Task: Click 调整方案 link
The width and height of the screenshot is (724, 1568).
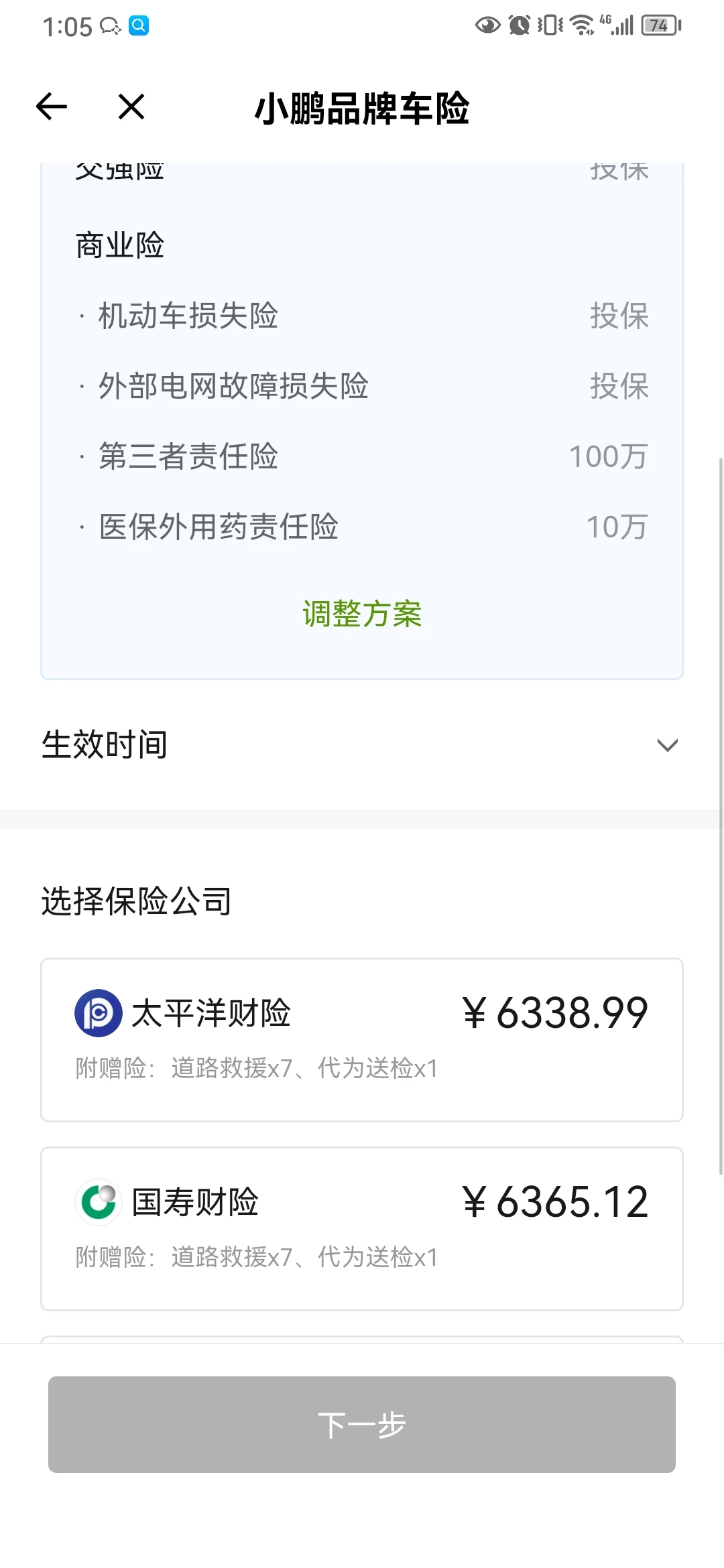Action: [x=362, y=614]
